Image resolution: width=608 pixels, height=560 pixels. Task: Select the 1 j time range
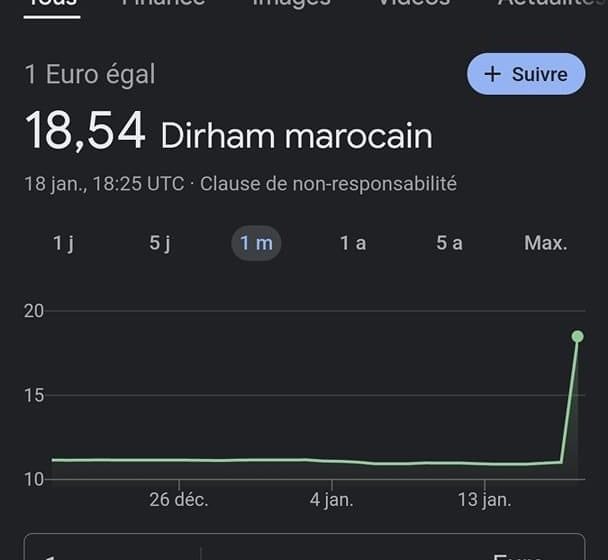click(63, 243)
